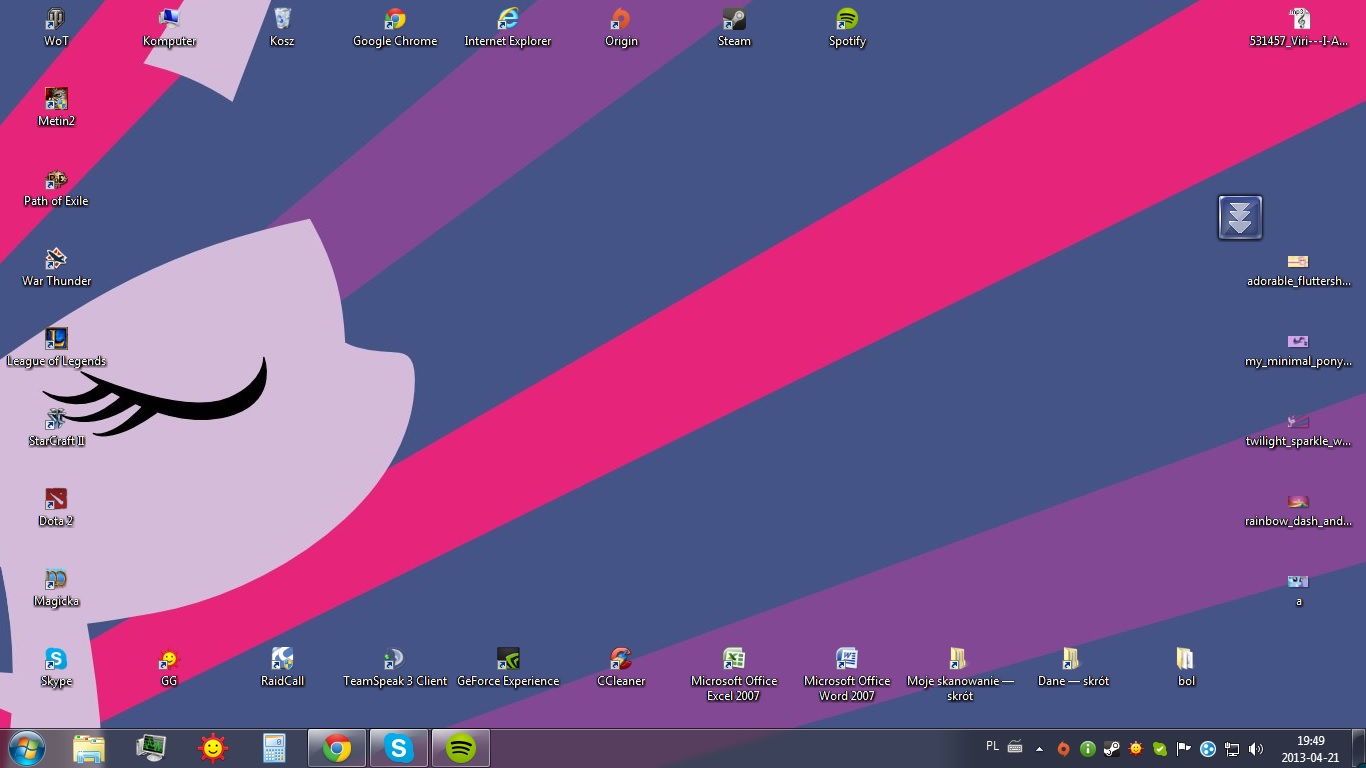Click the GG sun icon in system tray
Image resolution: width=1366 pixels, height=768 pixels.
(1136, 748)
